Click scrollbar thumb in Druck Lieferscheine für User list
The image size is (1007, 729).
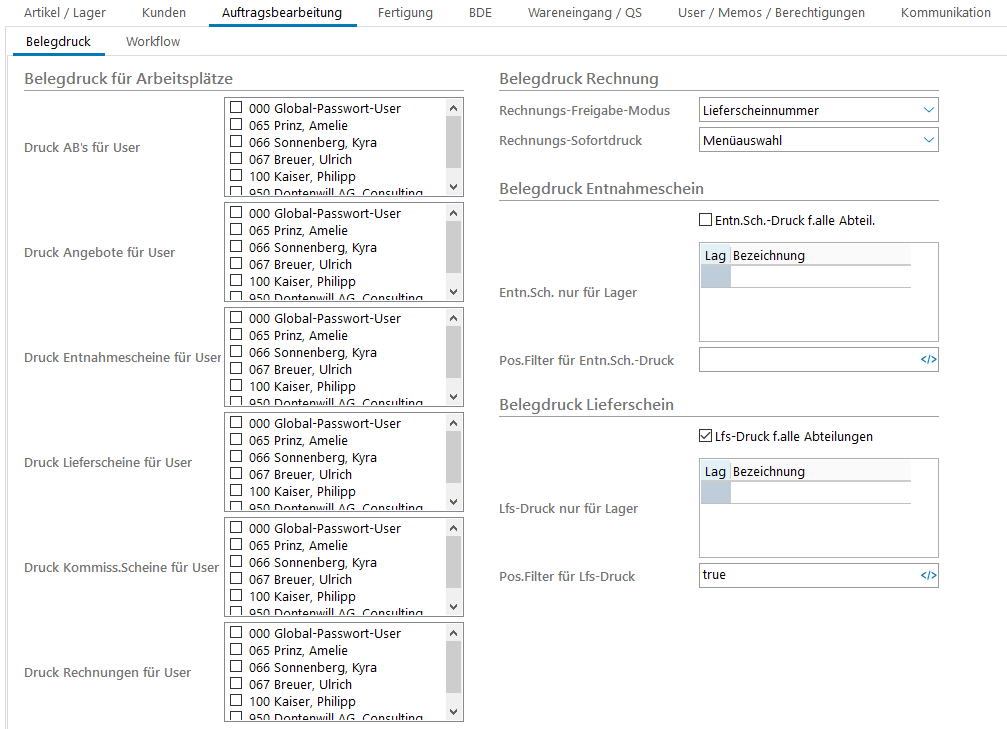[453, 458]
